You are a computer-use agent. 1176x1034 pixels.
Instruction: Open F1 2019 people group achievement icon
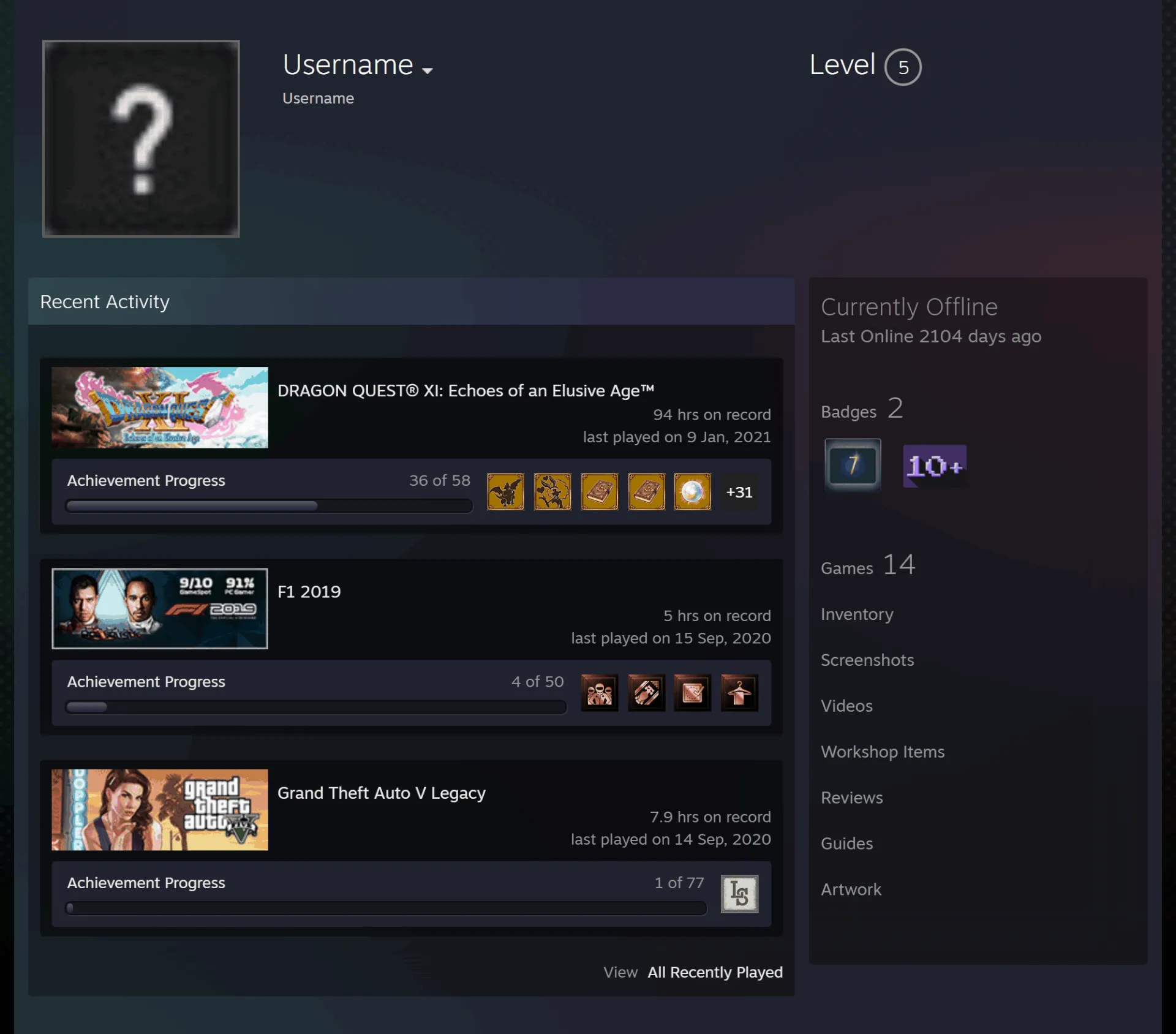pos(599,693)
